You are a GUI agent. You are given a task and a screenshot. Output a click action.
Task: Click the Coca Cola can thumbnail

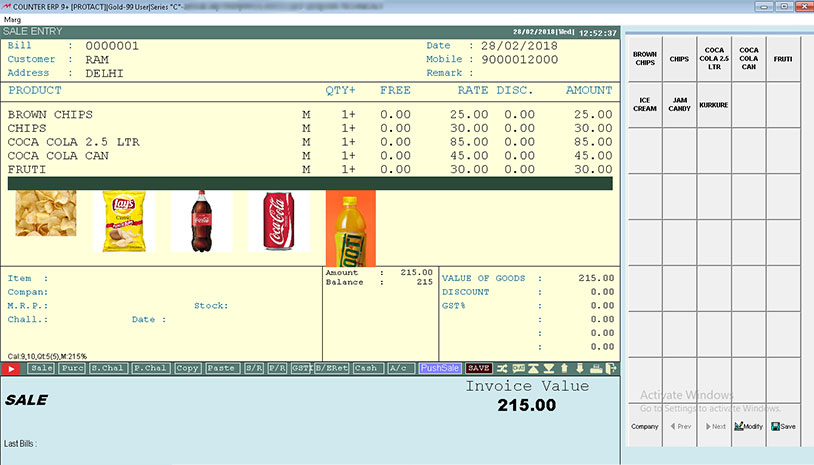coord(279,221)
